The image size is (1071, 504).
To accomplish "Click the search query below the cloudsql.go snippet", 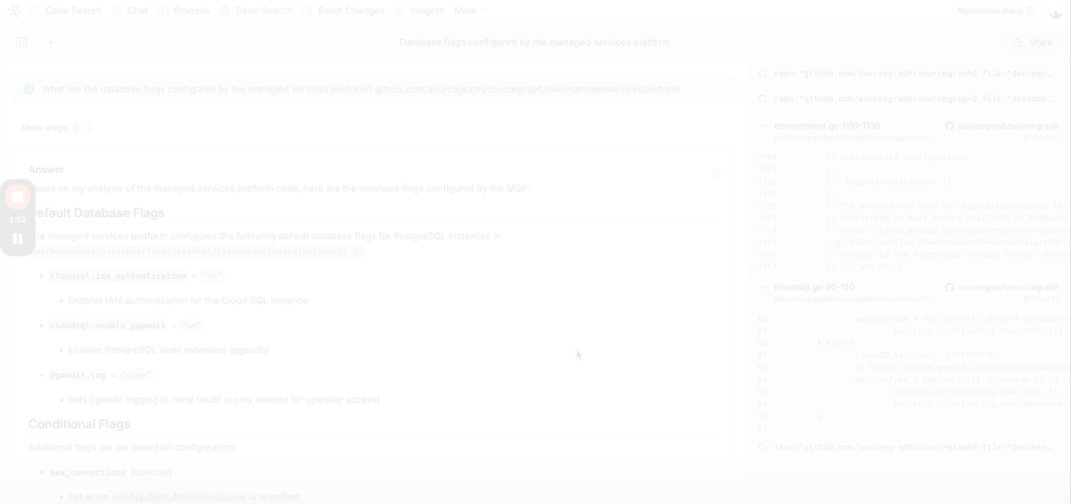I will click(x=913, y=447).
